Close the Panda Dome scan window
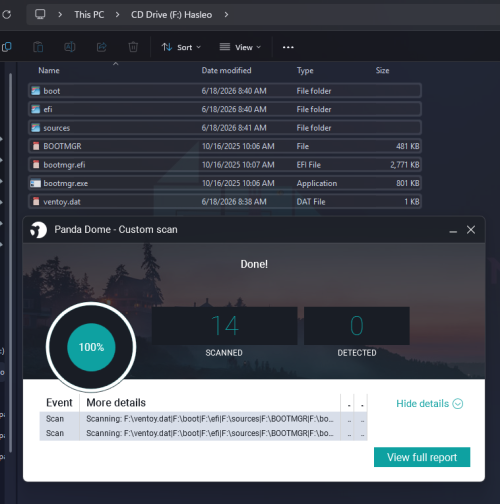500x504 pixels. (x=471, y=230)
